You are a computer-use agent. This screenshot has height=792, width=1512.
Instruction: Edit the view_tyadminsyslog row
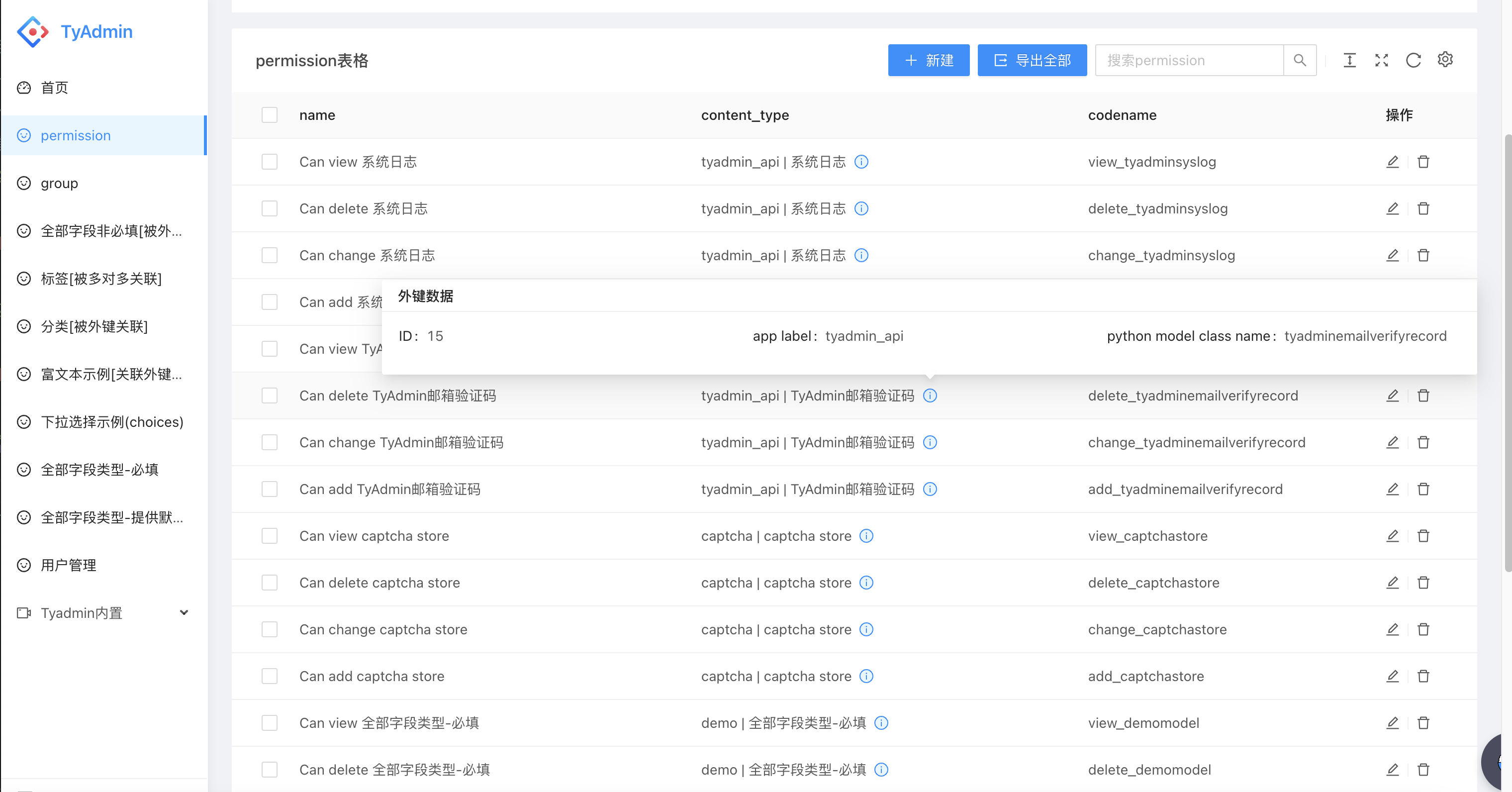point(1392,162)
